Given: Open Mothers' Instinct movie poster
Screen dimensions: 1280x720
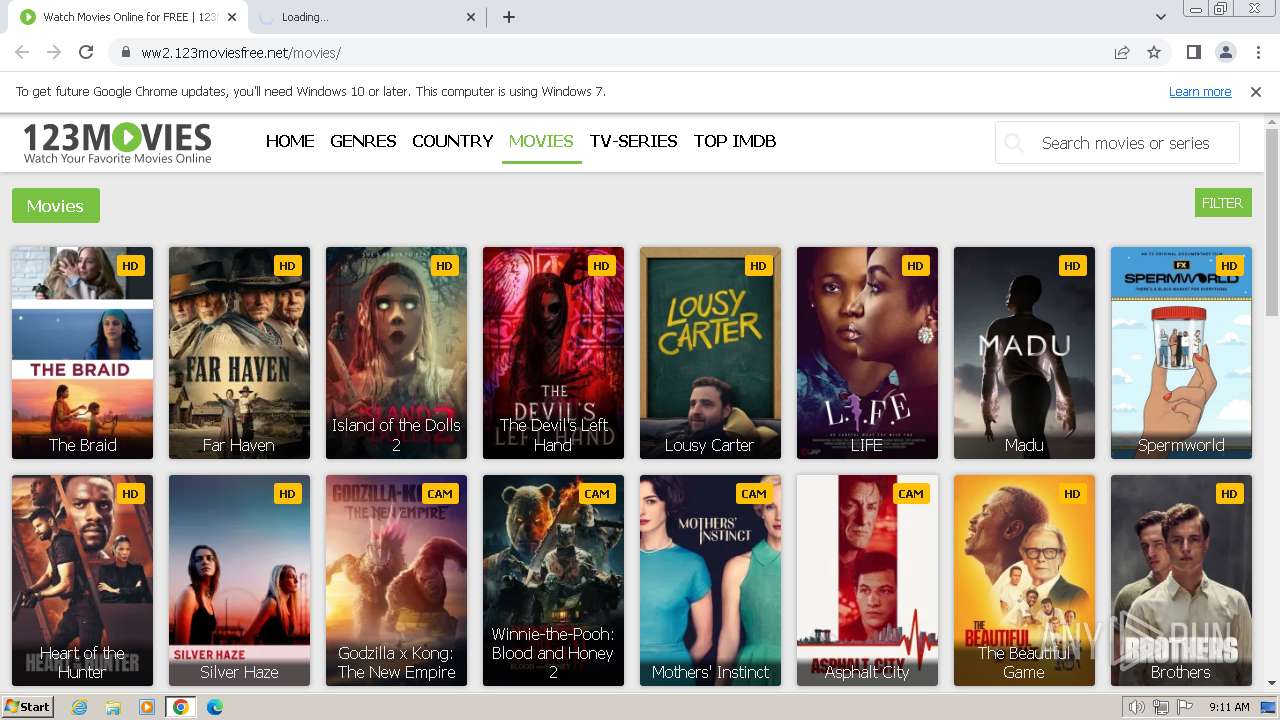Looking at the screenshot, I should point(710,581).
